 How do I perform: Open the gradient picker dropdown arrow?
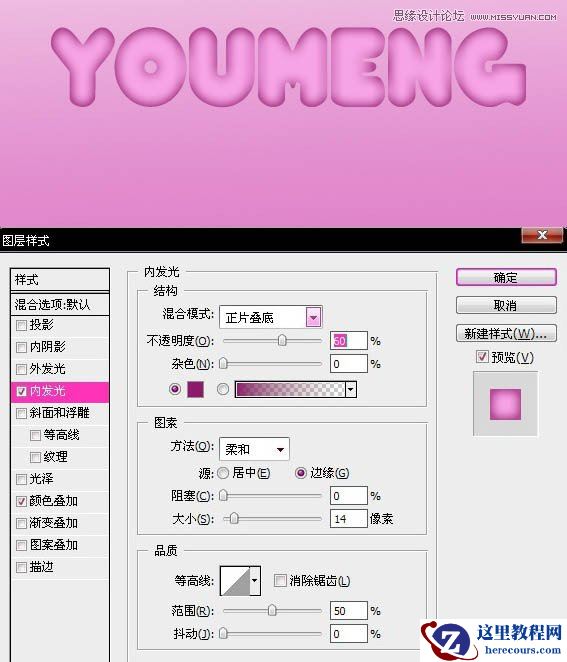point(351,389)
